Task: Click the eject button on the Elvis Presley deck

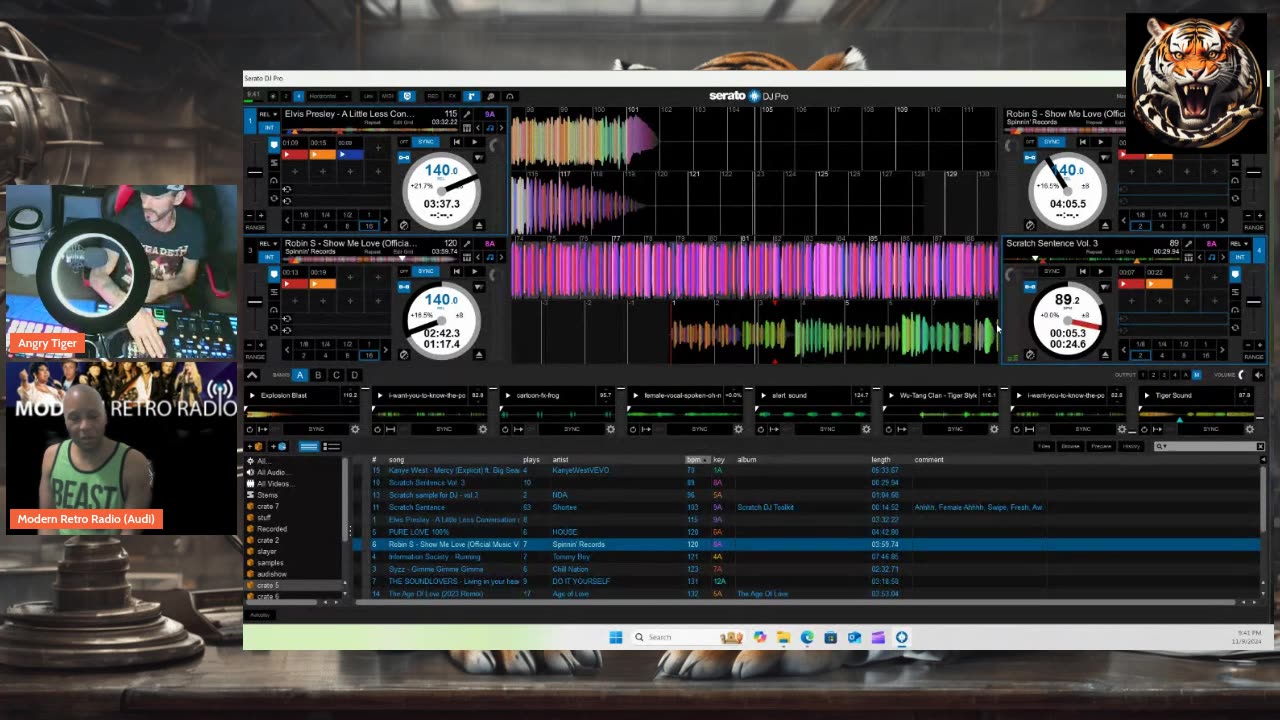Action: 479,226
